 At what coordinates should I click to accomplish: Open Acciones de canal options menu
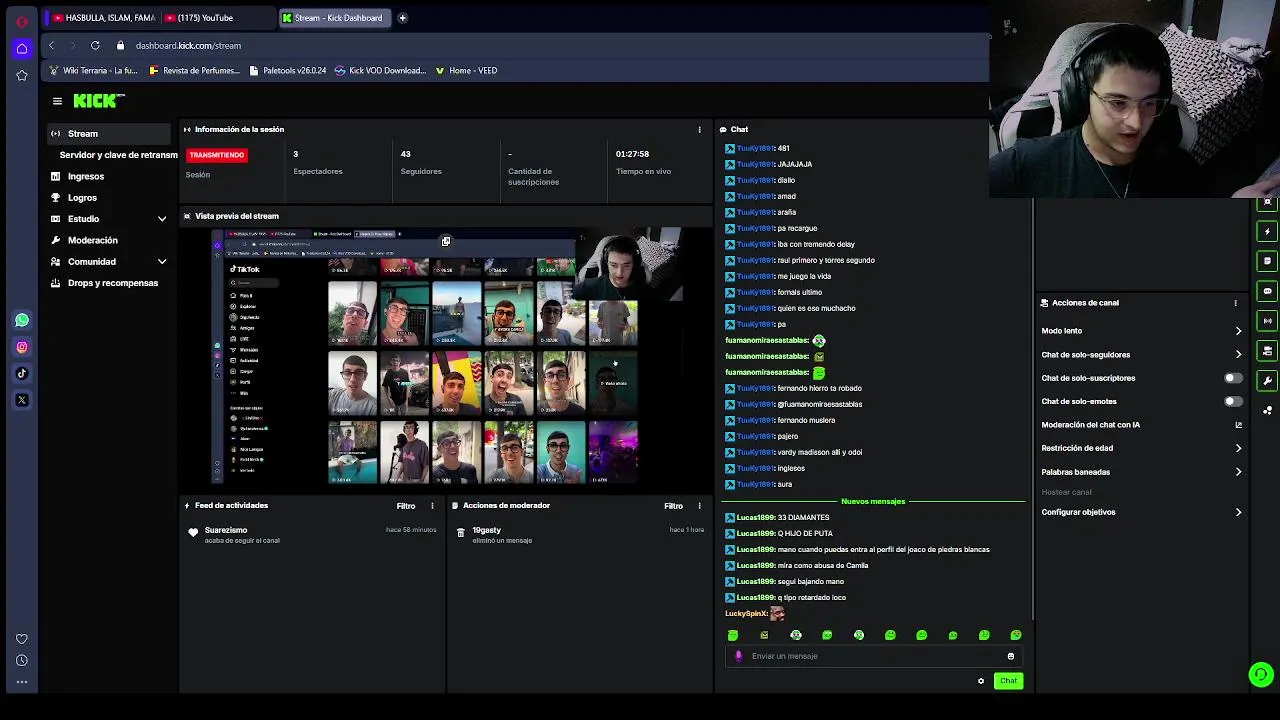point(1235,303)
